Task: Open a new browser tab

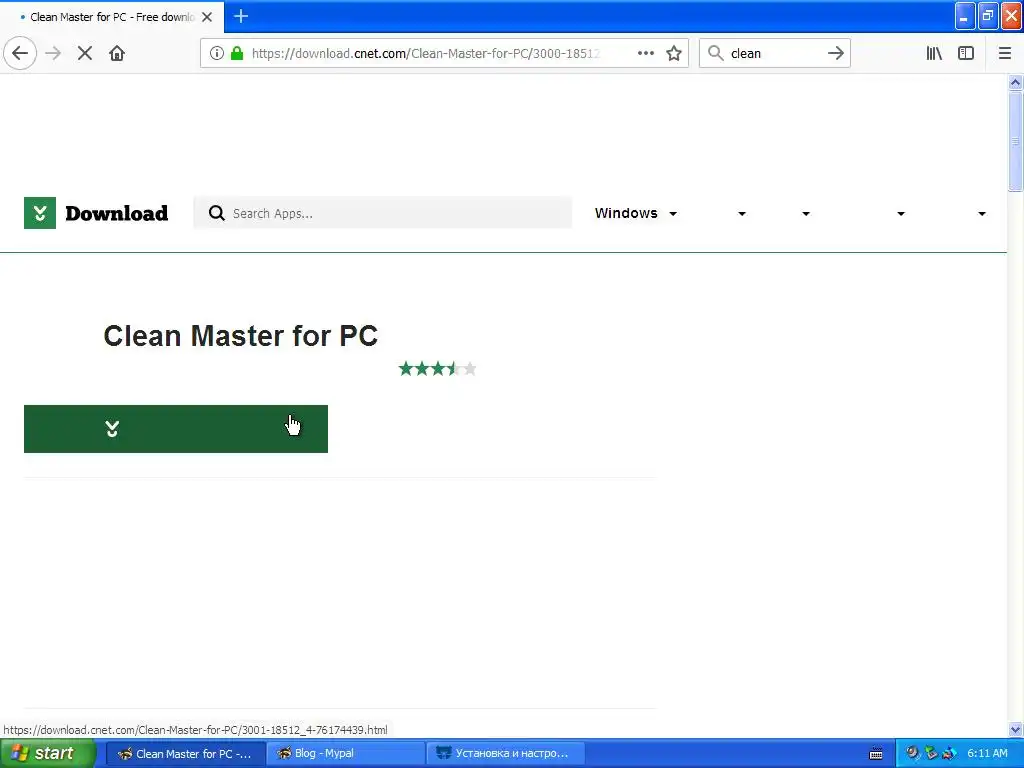Action: [x=240, y=16]
